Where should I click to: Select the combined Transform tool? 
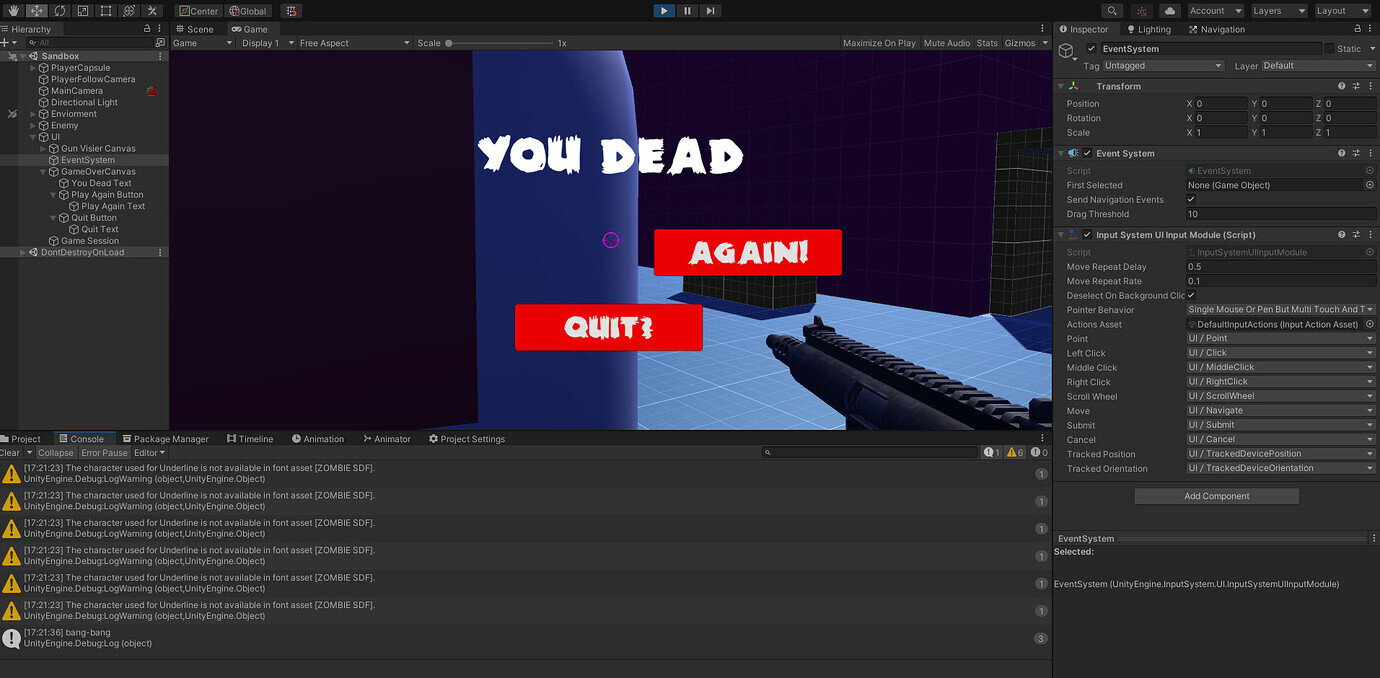(128, 10)
